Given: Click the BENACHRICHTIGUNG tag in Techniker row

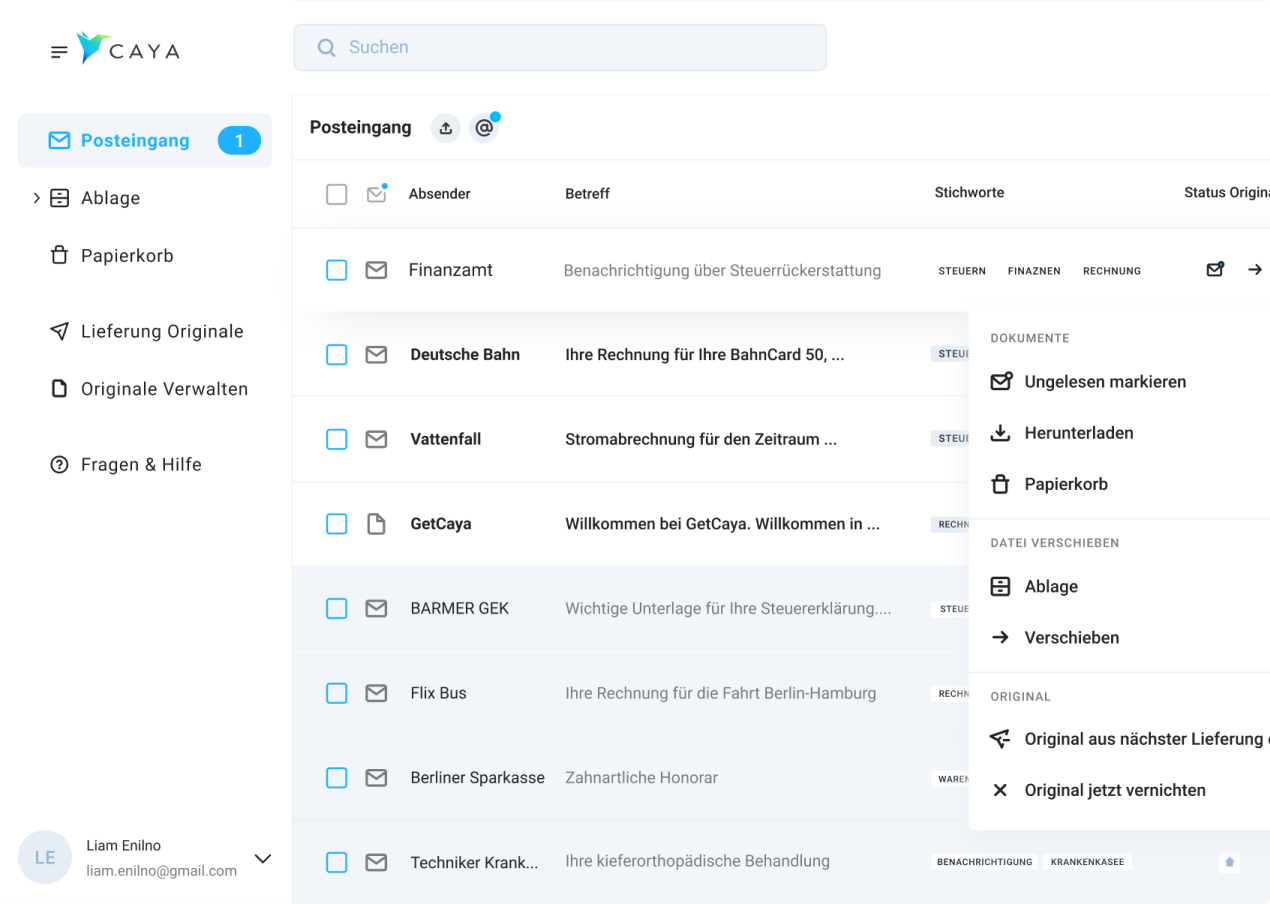Looking at the screenshot, I should pos(985,862).
